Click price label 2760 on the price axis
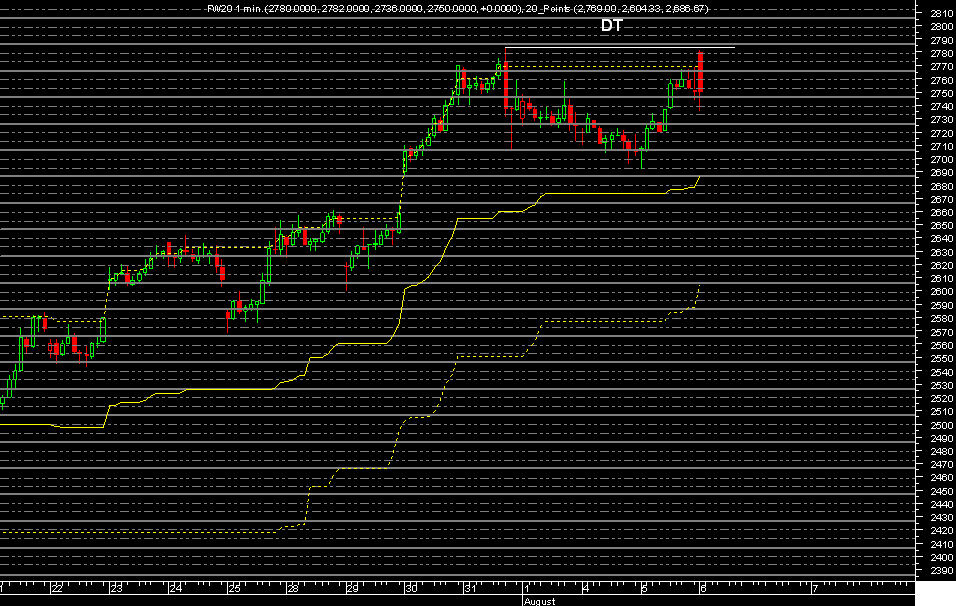 click(943, 80)
